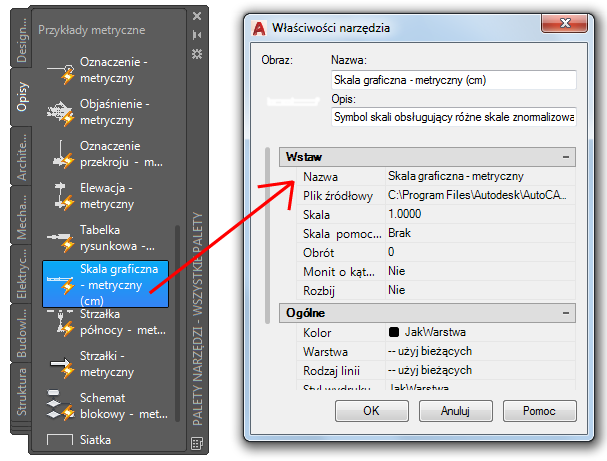This screenshot has width=607, height=461.
Task: Click the AutoCAD logo in dialog title
Action: tap(259, 28)
